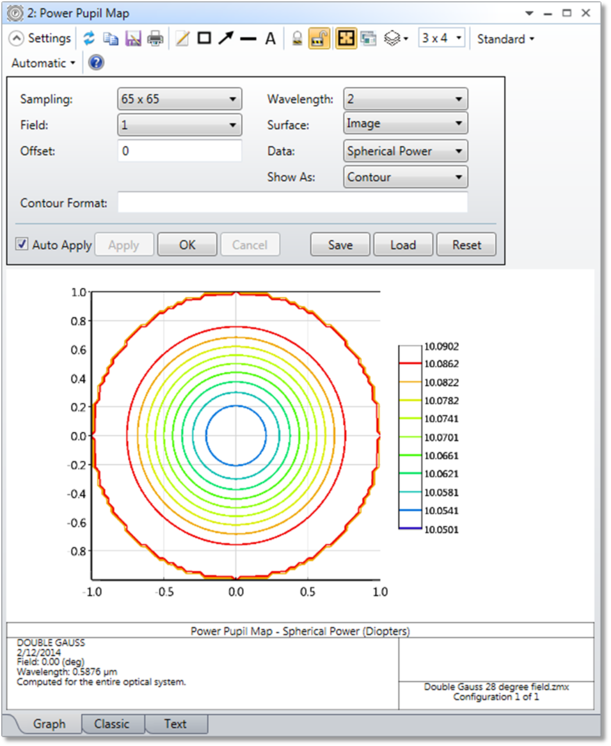This screenshot has height=746, width=611.
Task: Click the Contour Format input field
Action: click(293, 203)
